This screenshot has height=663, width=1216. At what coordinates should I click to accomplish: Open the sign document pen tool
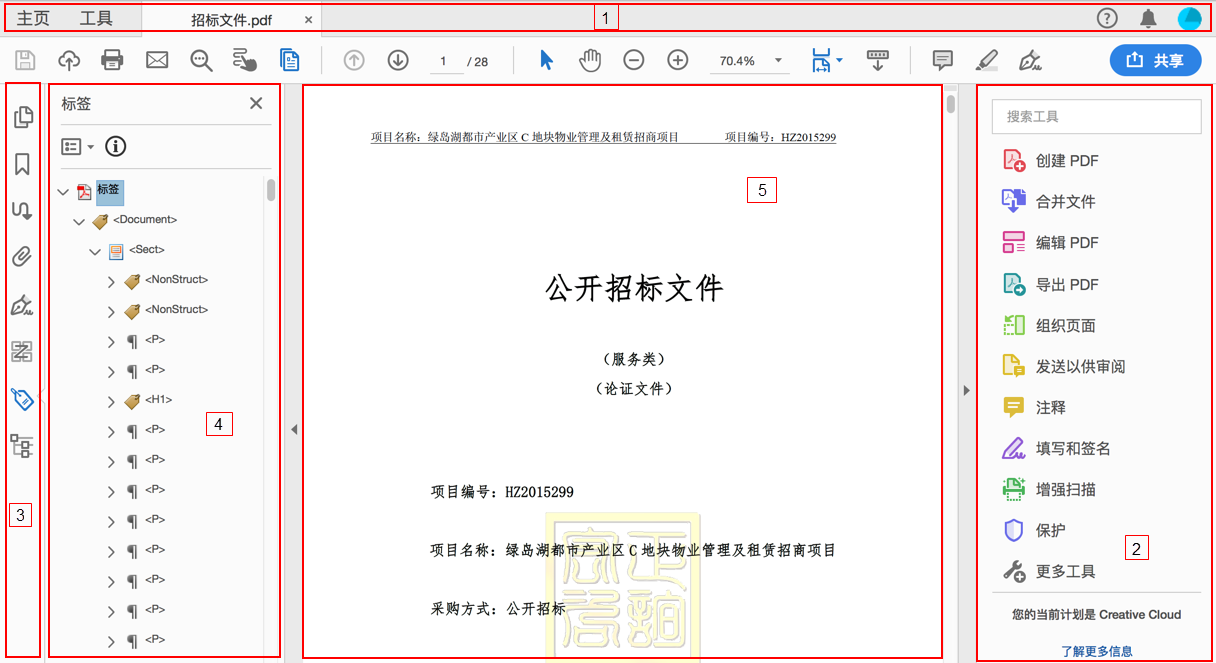pyautogui.click(x=1031, y=60)
